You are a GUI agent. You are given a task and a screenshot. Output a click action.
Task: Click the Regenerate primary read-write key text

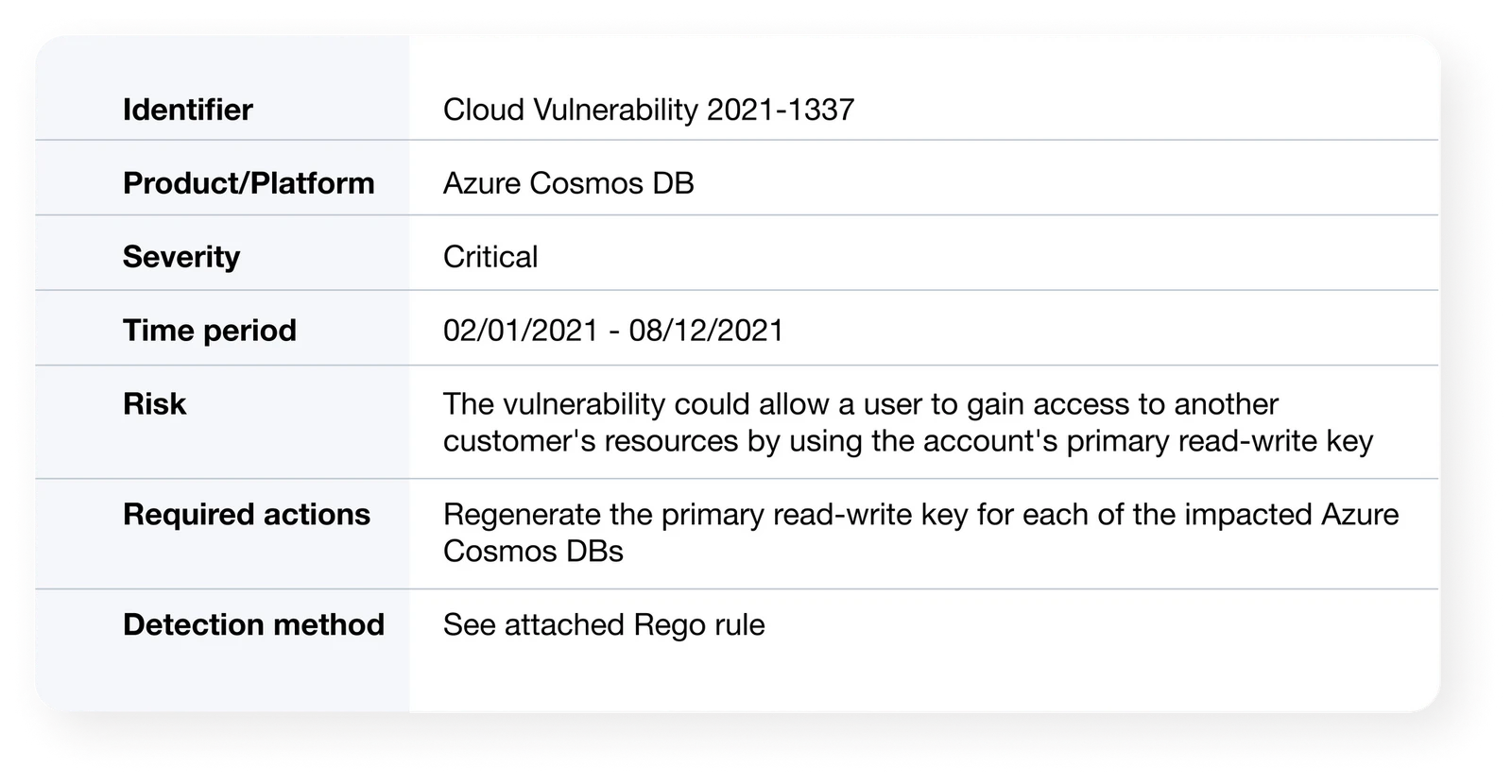pyautogui.click(x=920, y=533)
